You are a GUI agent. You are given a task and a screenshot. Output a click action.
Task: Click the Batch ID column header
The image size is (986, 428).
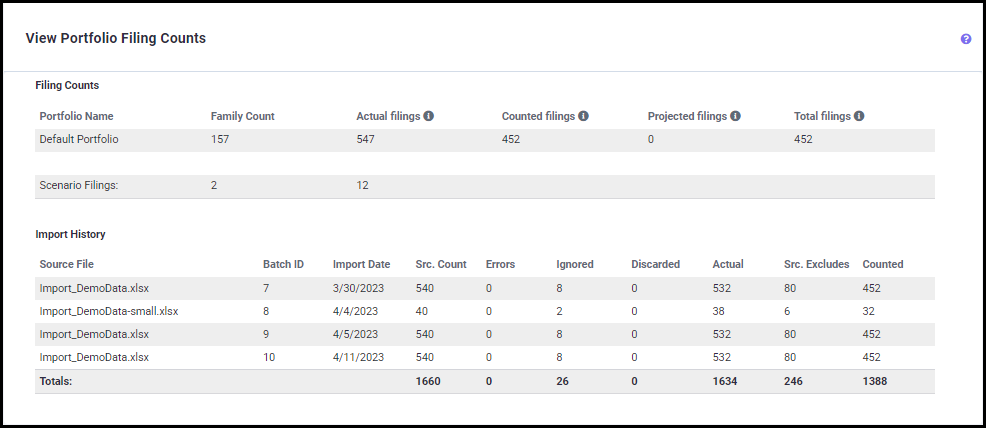(x=283, y=264)
